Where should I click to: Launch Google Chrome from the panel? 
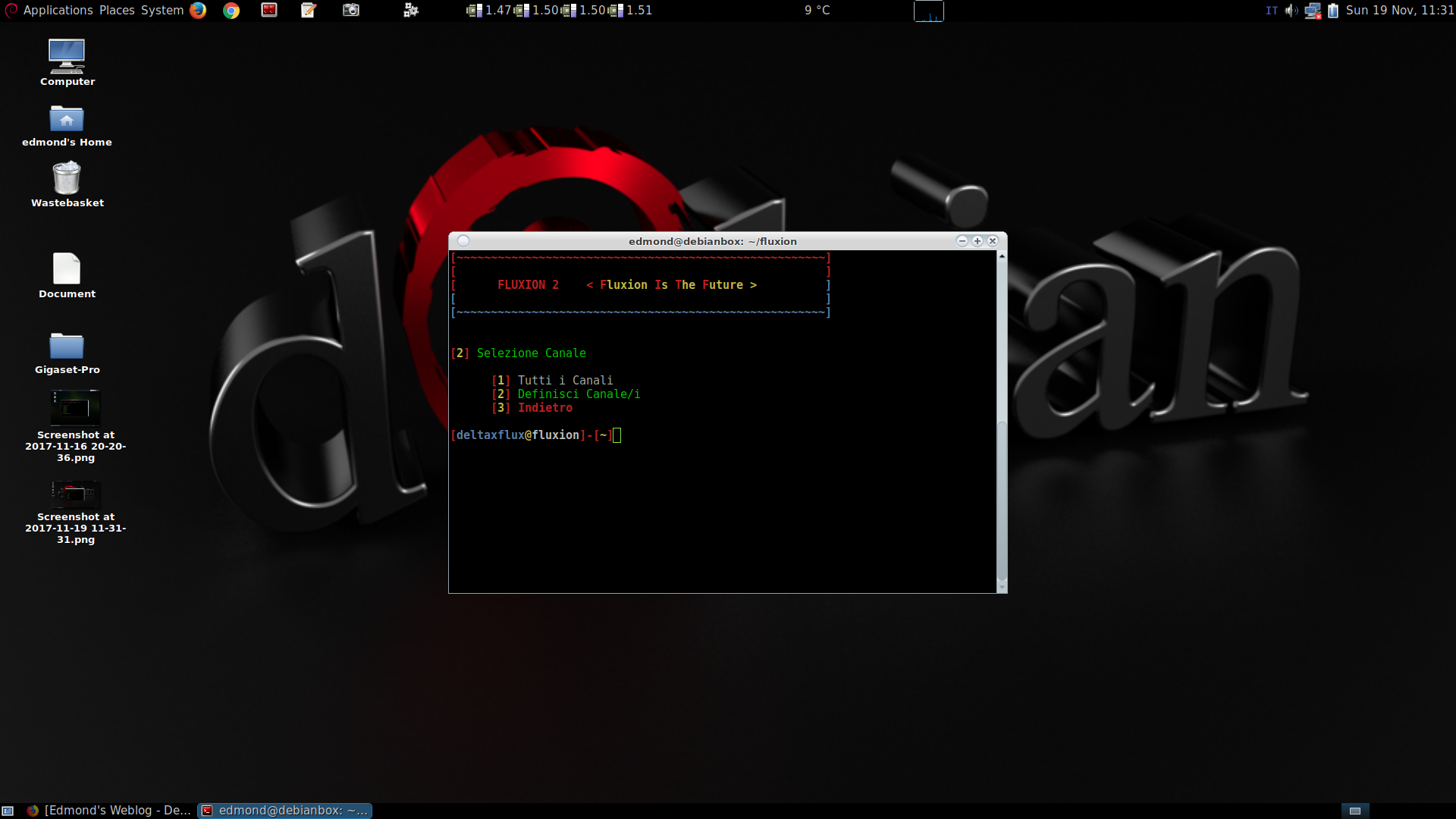231,10
